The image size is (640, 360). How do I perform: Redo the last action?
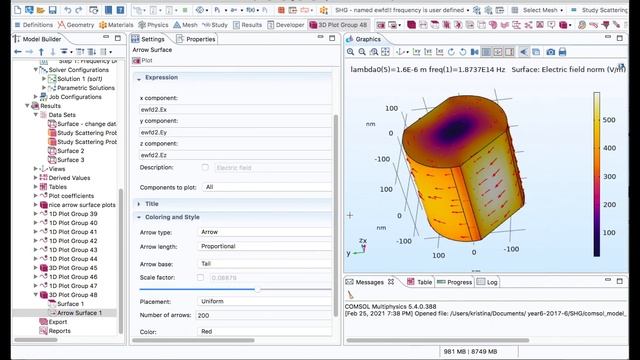click(x=79, y=10)
